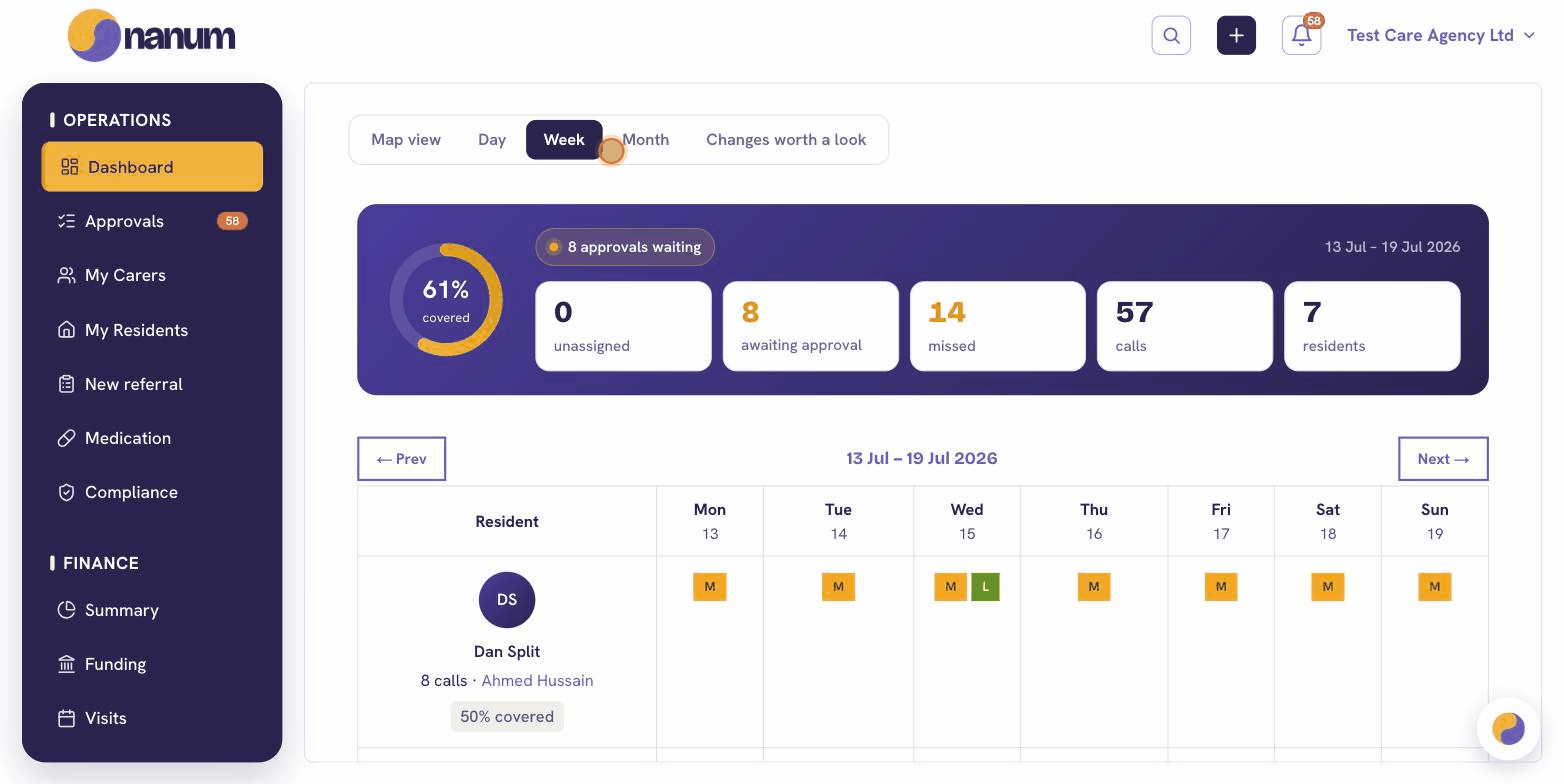Image resolution: width=1564 pixels, height=784 pixels.
Task: Expand Test Care Agency Ltd account dropdown
Action: point(1441,35)
